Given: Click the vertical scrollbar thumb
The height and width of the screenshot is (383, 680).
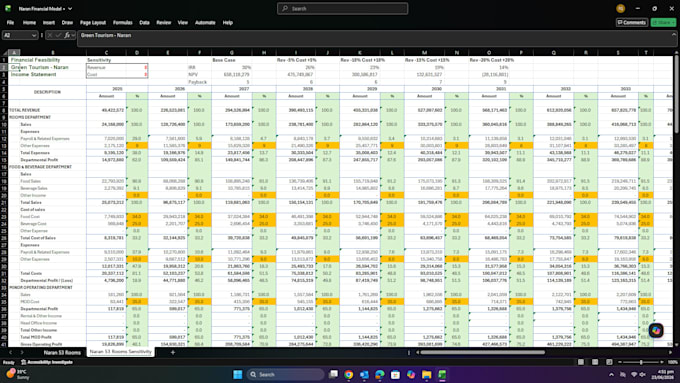Looking at the screenshot, I should click(676, 93).
